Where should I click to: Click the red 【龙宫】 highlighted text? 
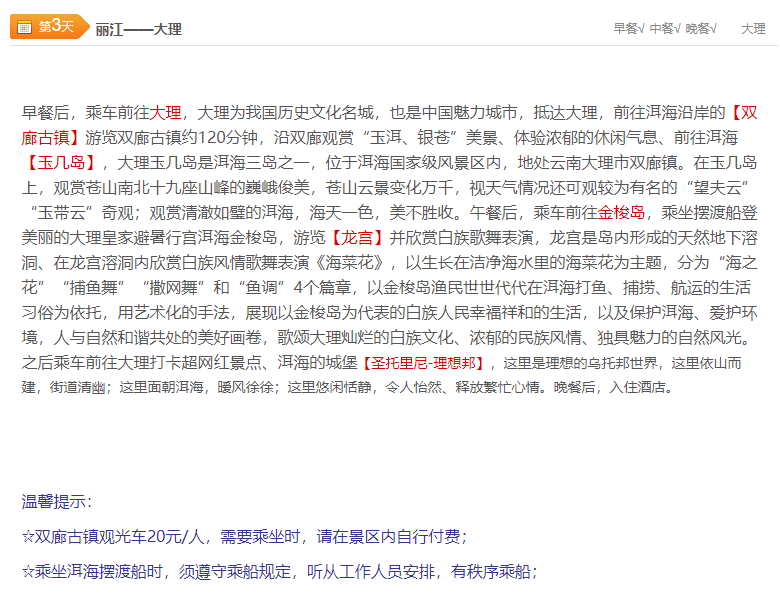coord(357,238)
